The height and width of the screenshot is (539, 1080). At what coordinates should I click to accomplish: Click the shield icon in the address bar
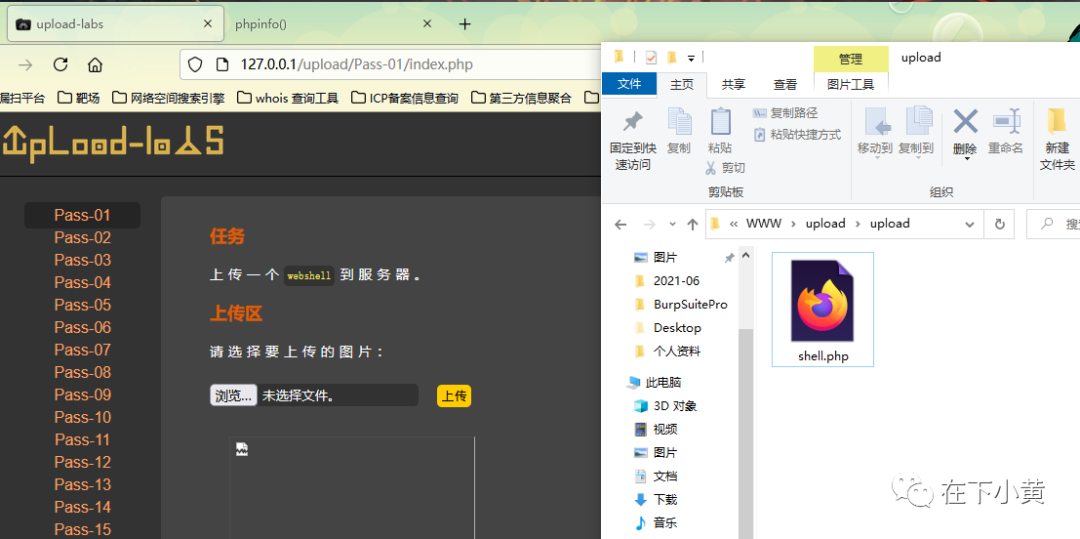coord(196,65)
